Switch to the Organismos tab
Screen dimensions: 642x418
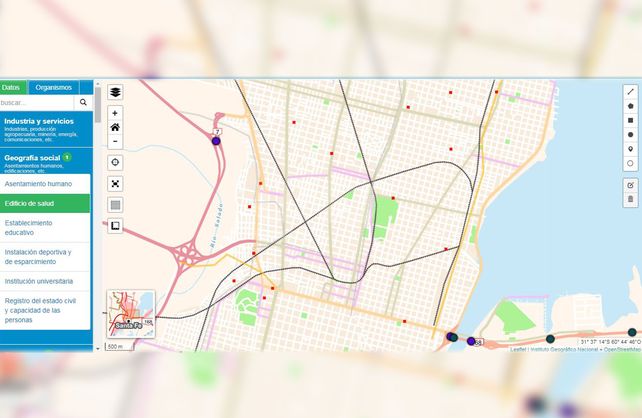(54, 87)
